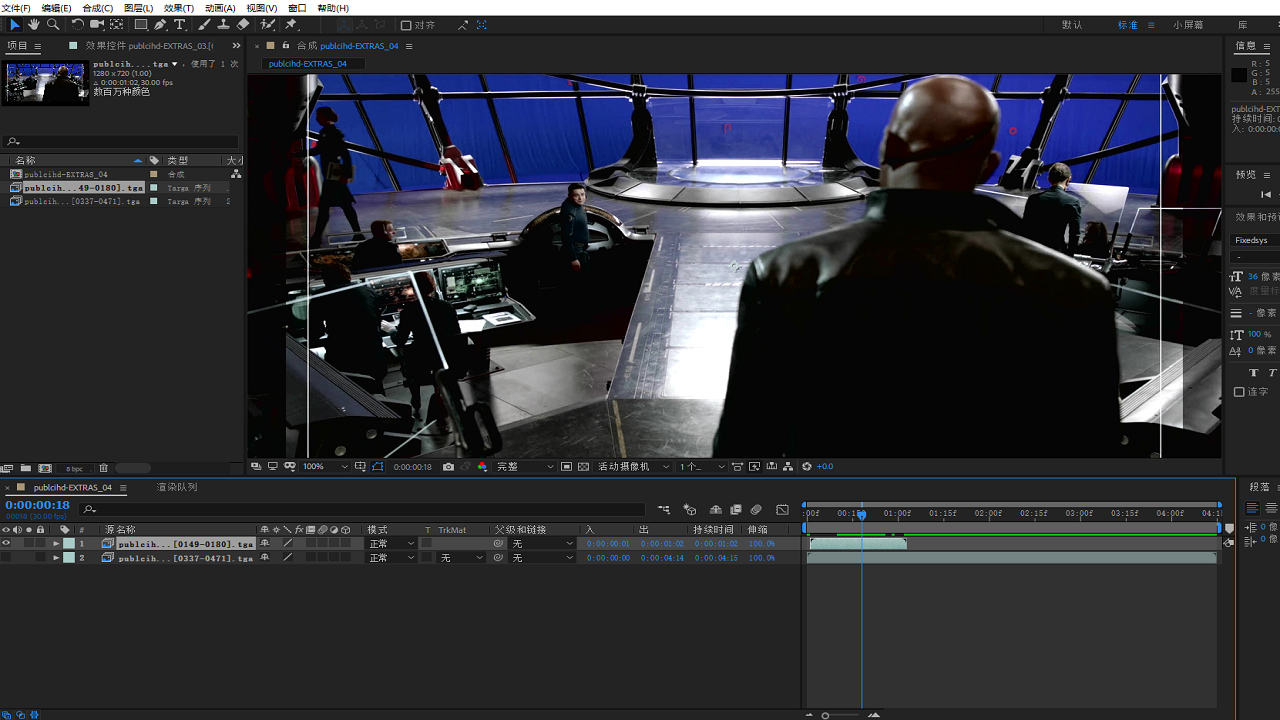The height and width of the screenshot is (720, 1280).
Task: Select the Eraser tool
Action: (x=243, y=24)
